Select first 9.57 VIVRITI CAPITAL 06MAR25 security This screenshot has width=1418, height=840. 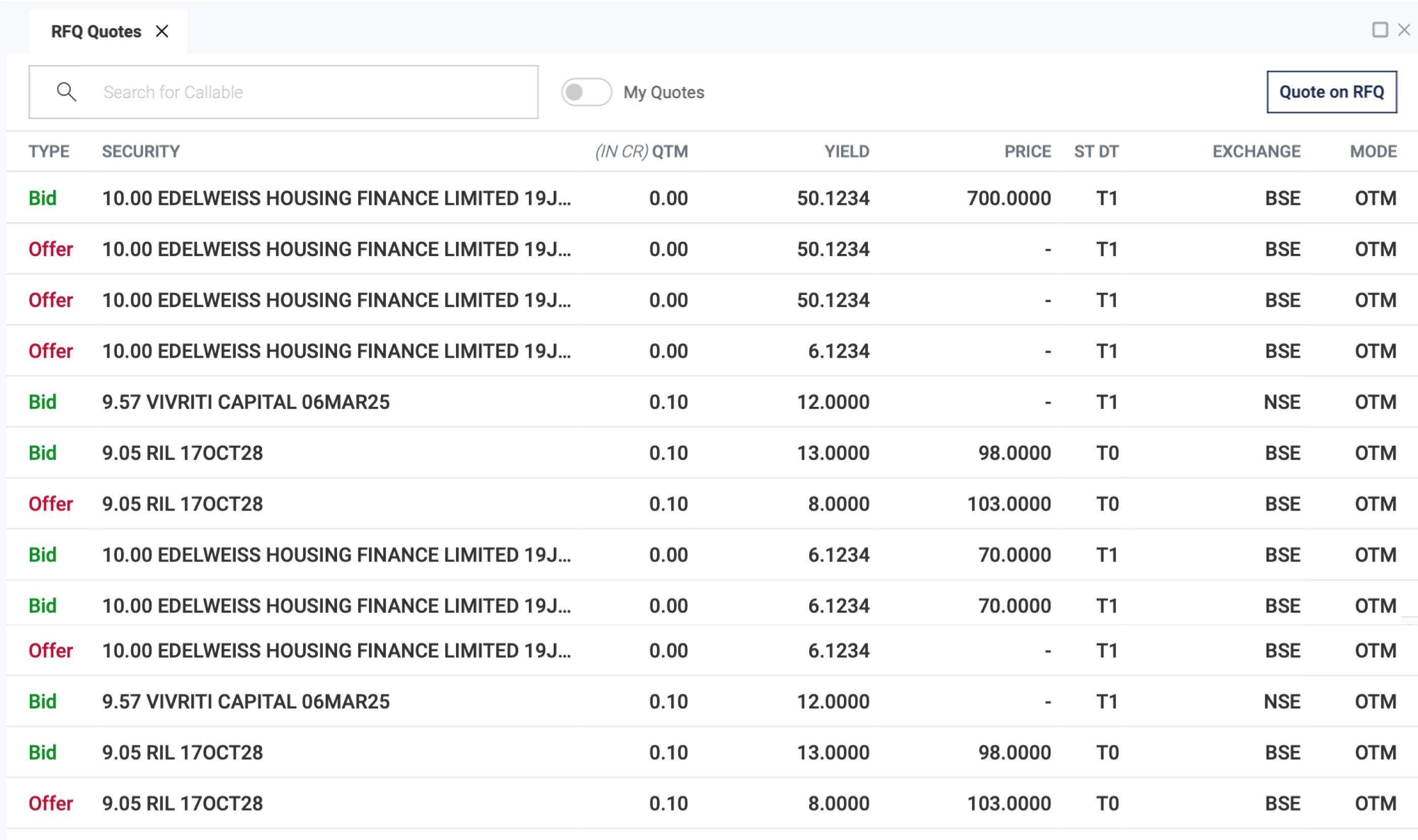click(245, 402)
